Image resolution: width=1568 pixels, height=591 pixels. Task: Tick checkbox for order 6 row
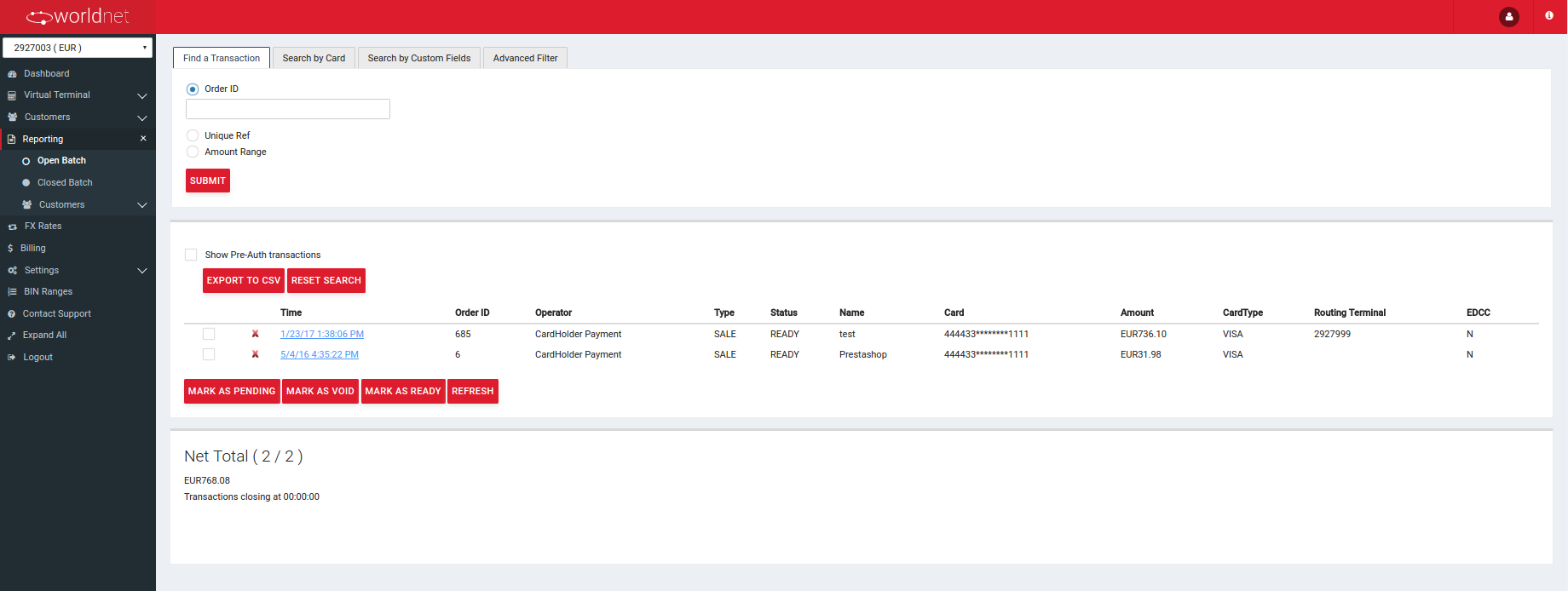pyautogui.click(x=209, y=354)
